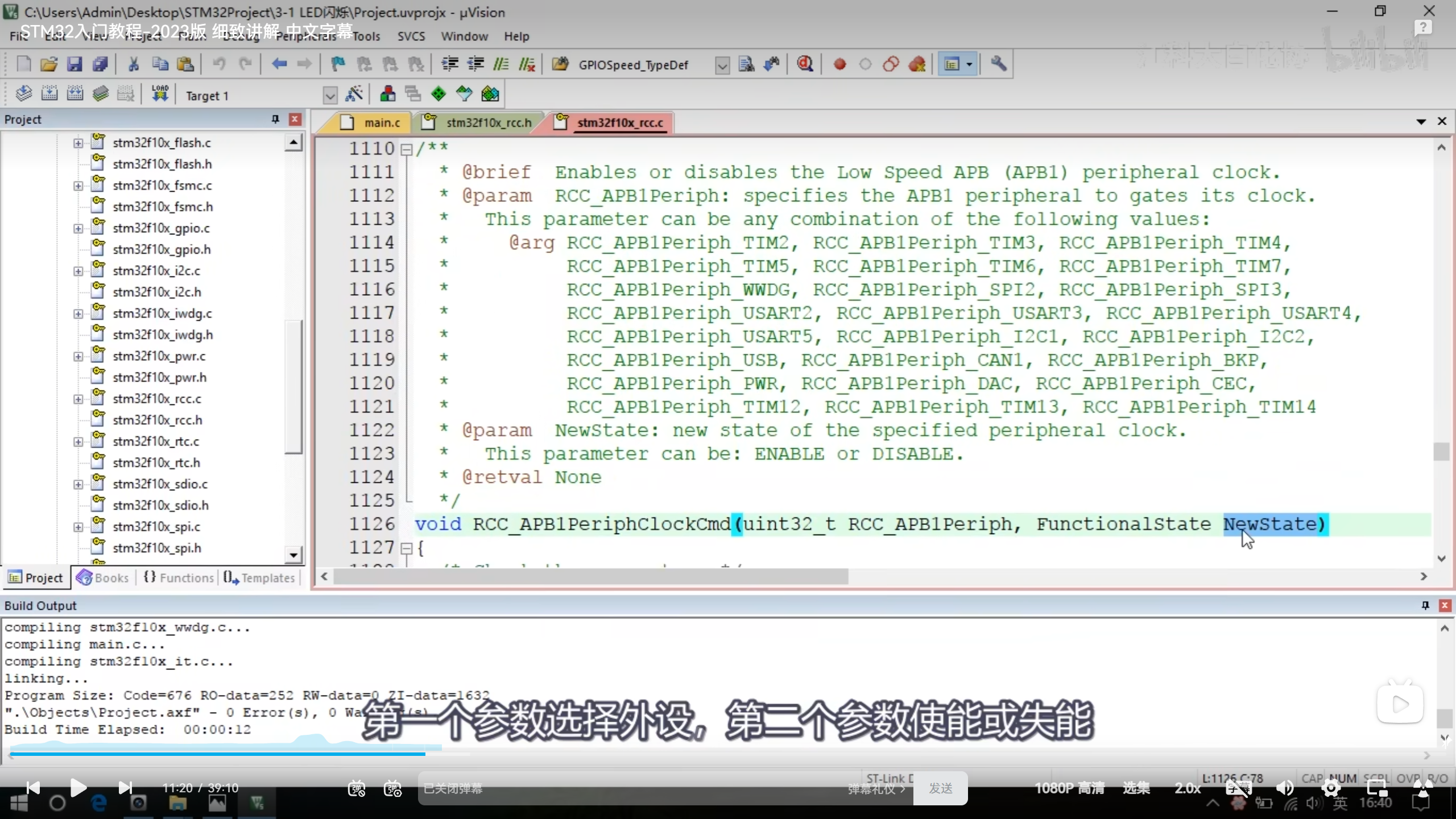Open the Target 1 dropdown
The image size is (1456, 819).
(330, 96)
